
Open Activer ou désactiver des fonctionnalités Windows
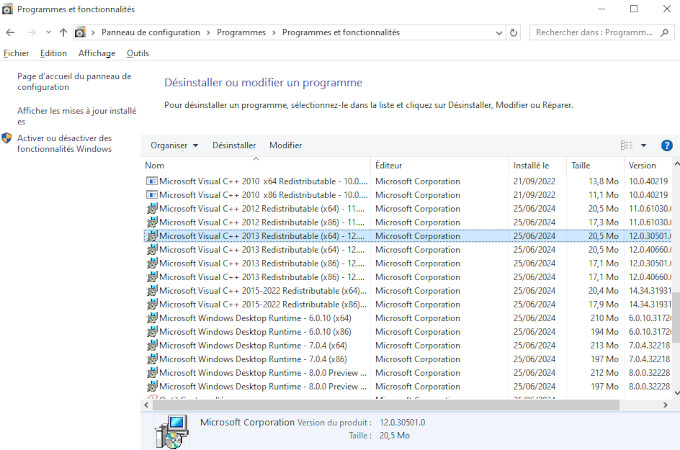(x=65, y=143)
